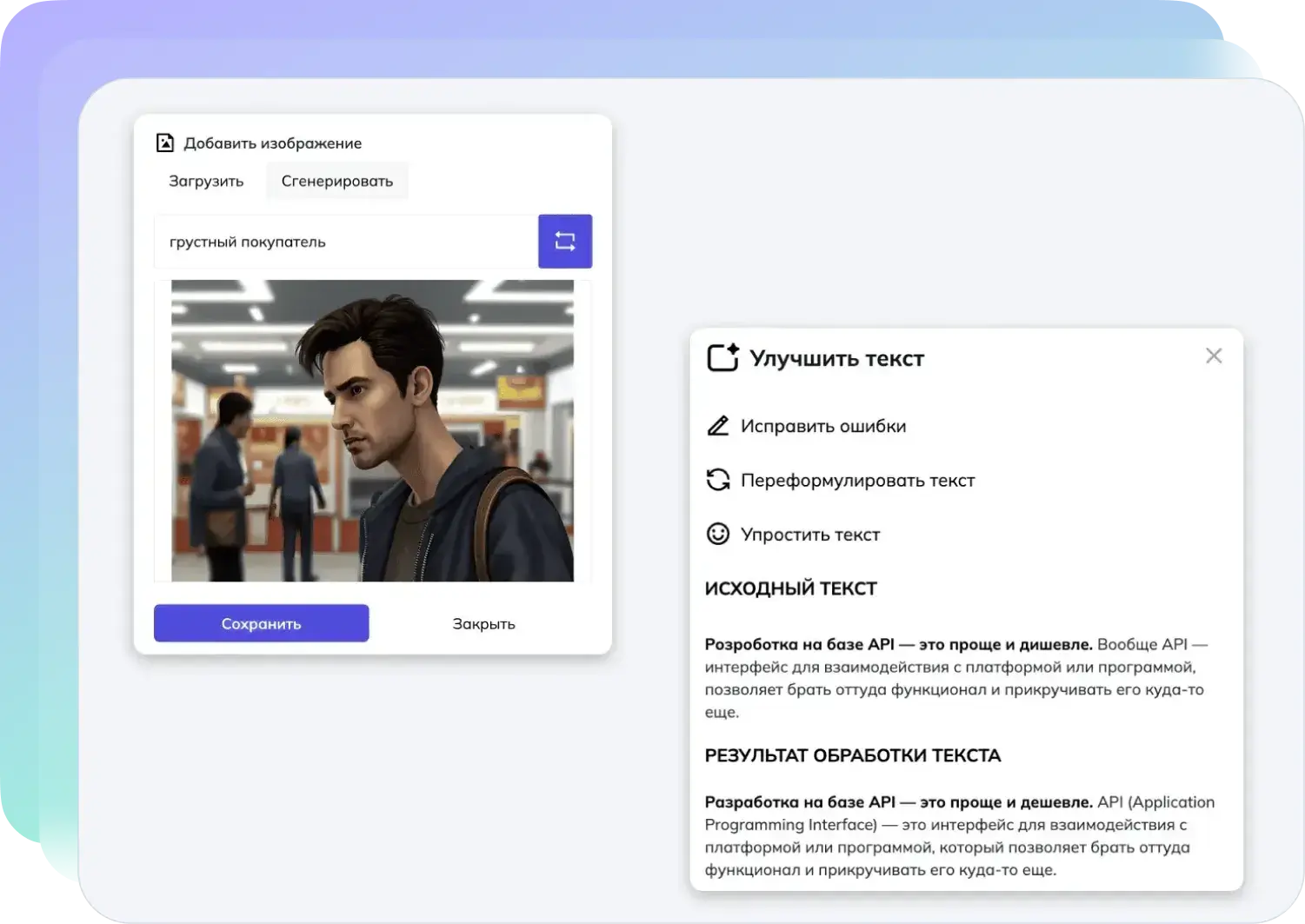Click the smiley icon for Упростить текст
The width and height of the screenshot is (1305, 924).
[718, 534]
